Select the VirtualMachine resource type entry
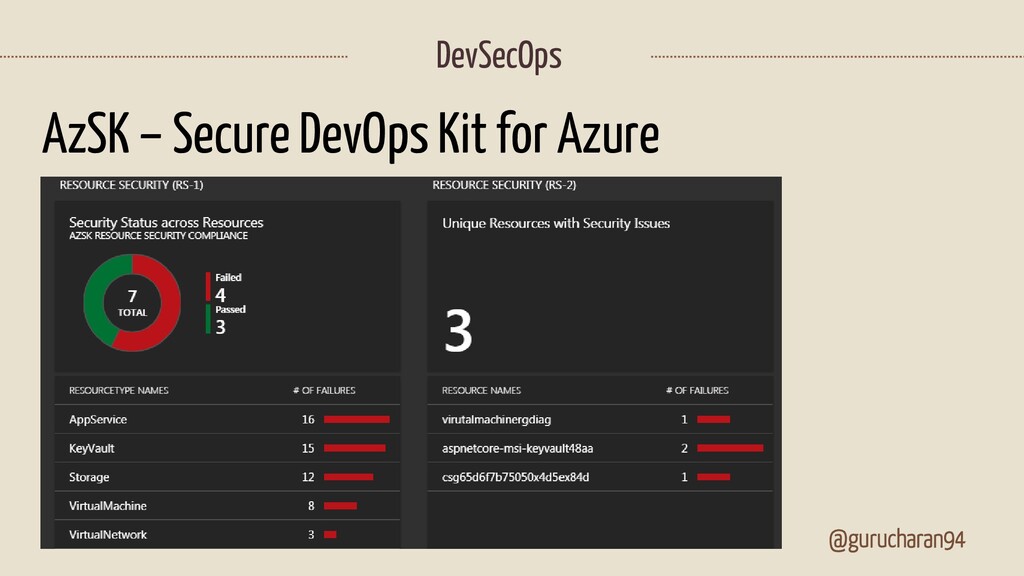Screen dimensions: 1024x576 [x=227, y=505]
